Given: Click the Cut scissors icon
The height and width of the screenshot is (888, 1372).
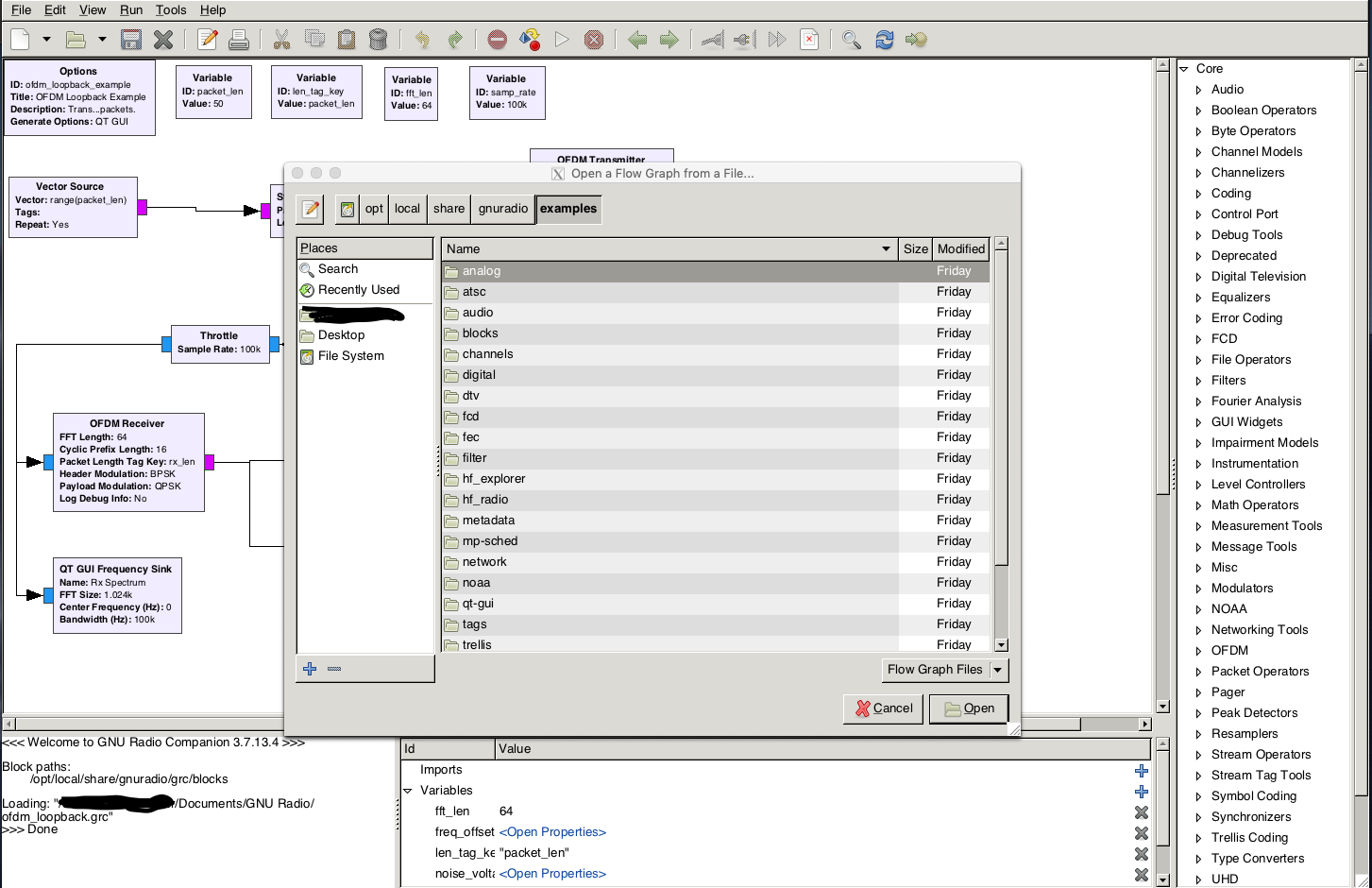Looking at the screenshot, I should click(x=281, y=40).
